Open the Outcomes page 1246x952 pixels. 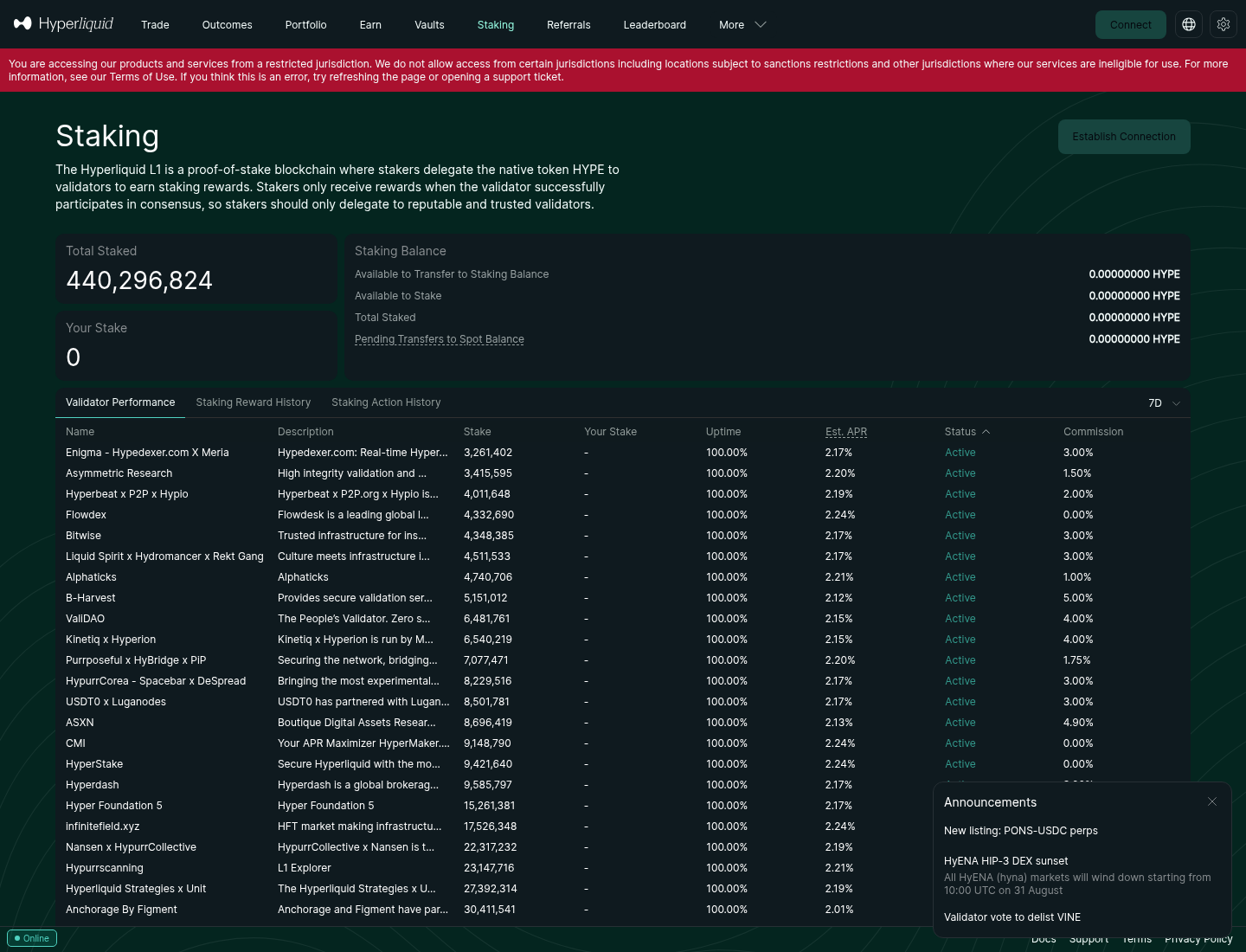coord(228,25)
